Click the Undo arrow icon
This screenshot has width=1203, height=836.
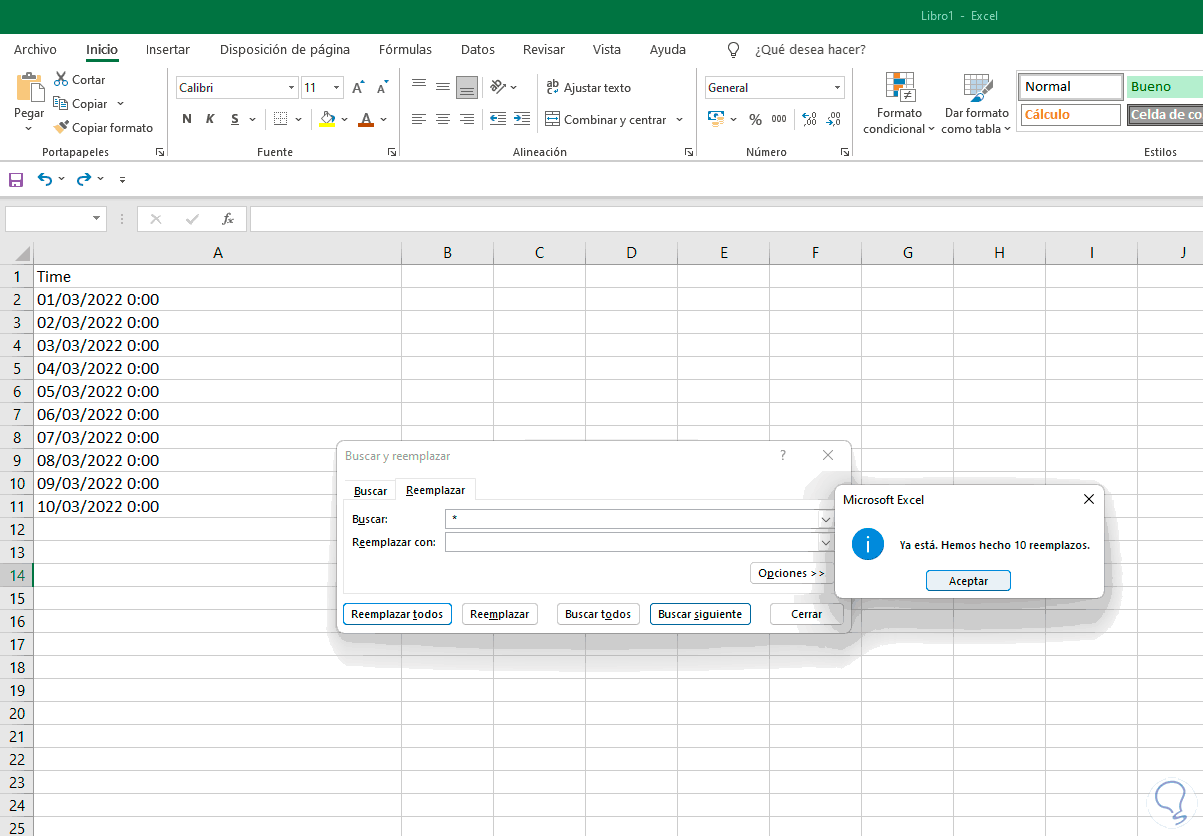point(45,179)
